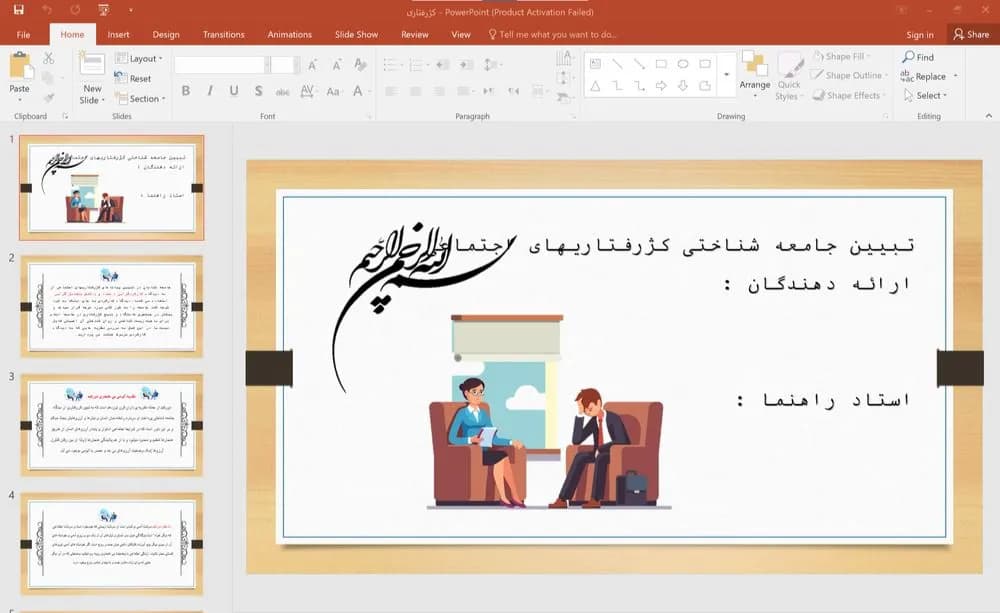This screenshot has height=613, width=1000.
Task: Open the Animations tab
Action: tap(290, 34)
